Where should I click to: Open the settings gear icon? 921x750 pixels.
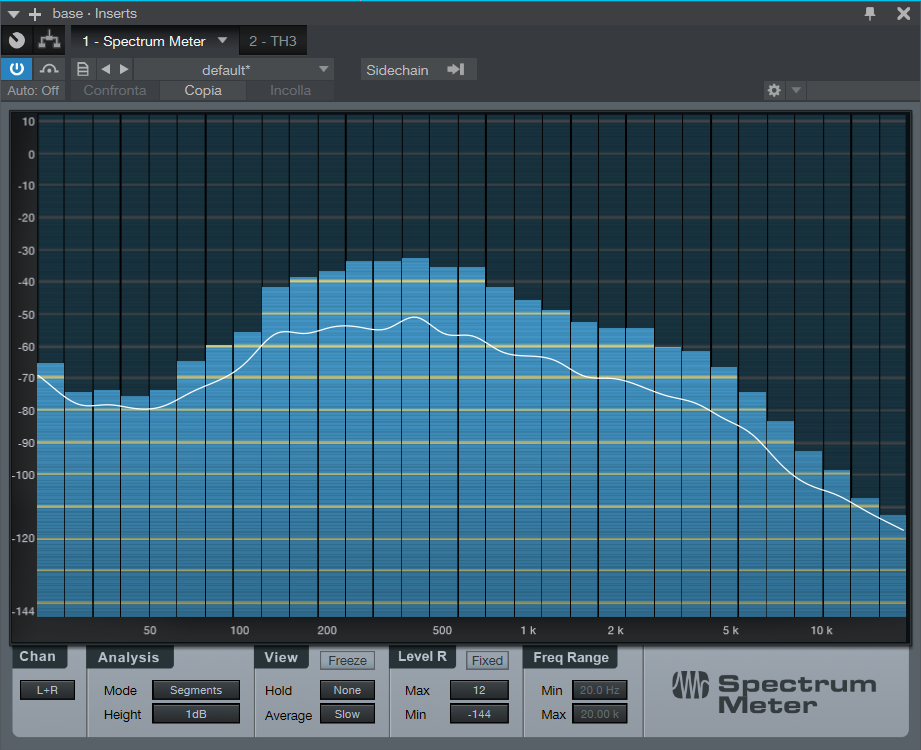773,90
